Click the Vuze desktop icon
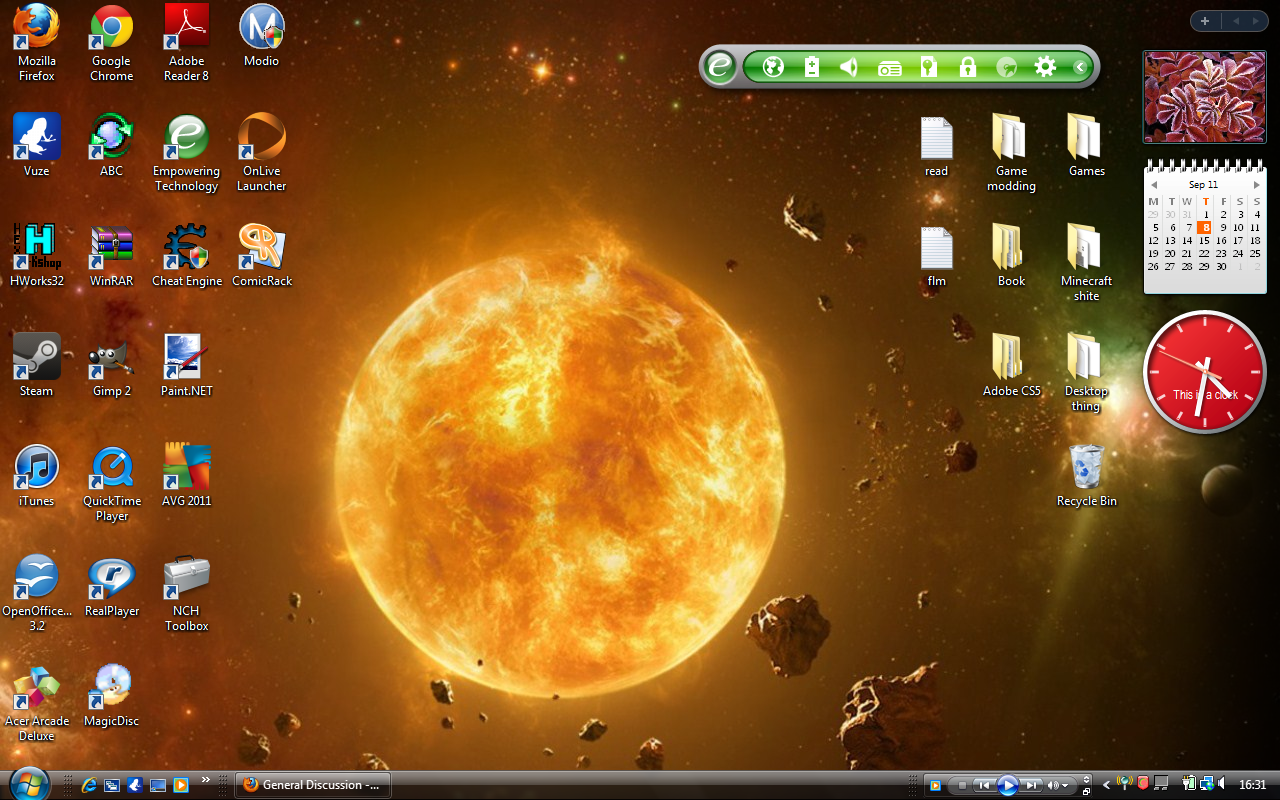Image resolution: width=1280 pixels, height=800 pixels. pos(37,137)
